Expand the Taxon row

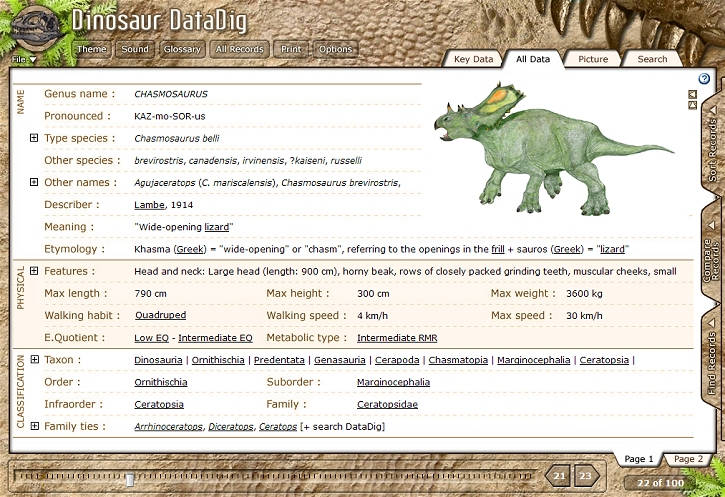click(34, 359)
